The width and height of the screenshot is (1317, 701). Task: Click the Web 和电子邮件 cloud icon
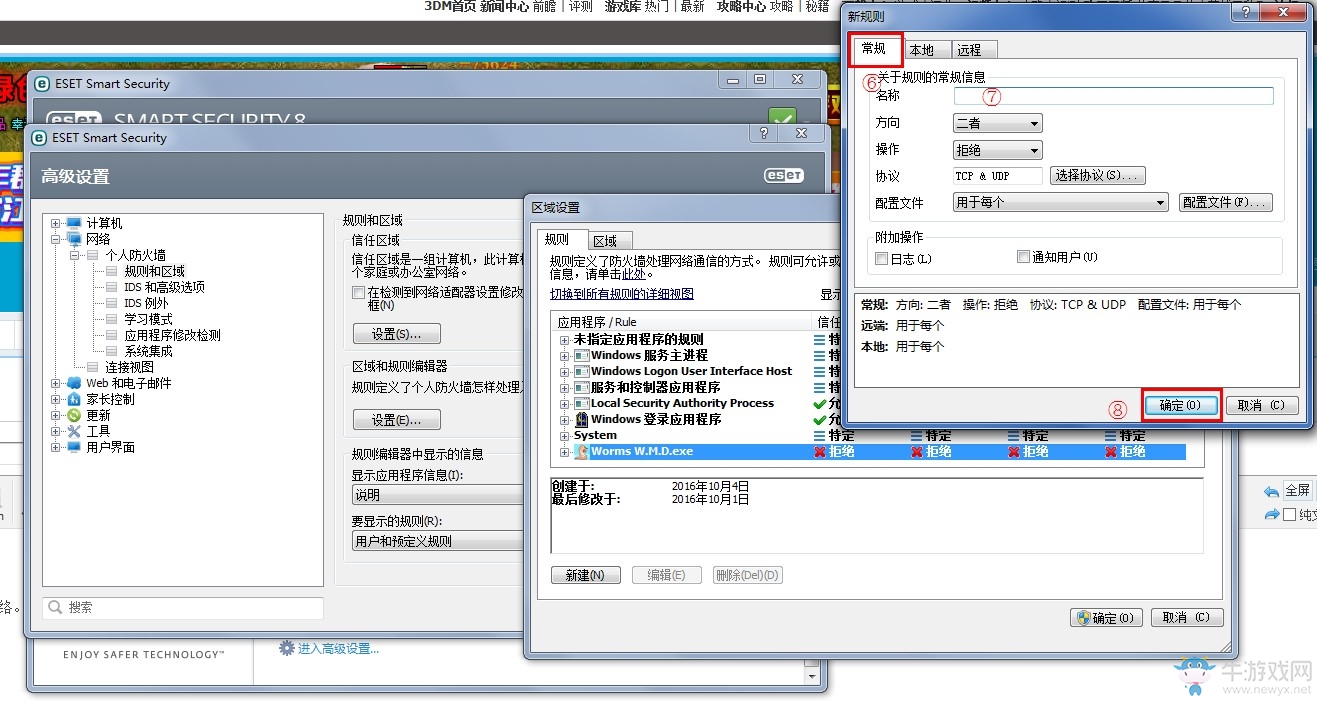tap(73, 383)
